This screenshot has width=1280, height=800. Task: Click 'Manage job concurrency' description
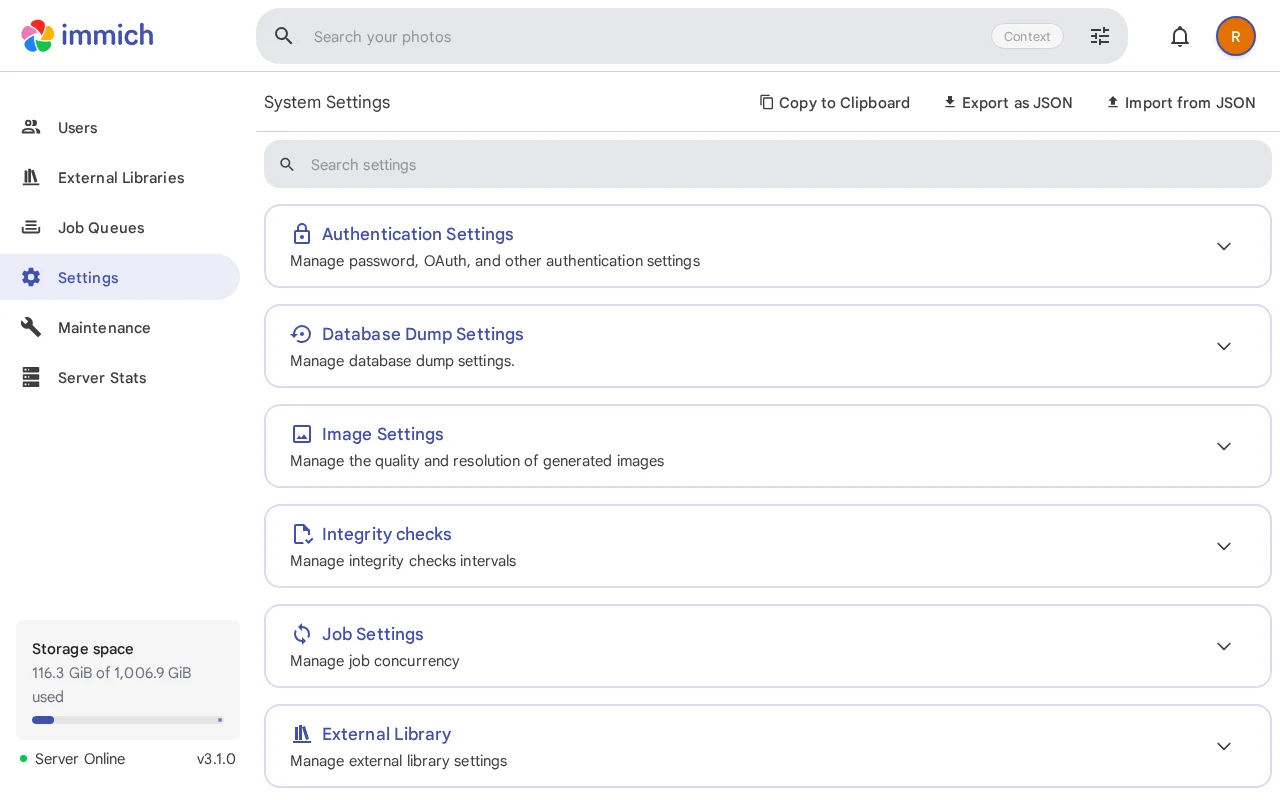[375, 661]
